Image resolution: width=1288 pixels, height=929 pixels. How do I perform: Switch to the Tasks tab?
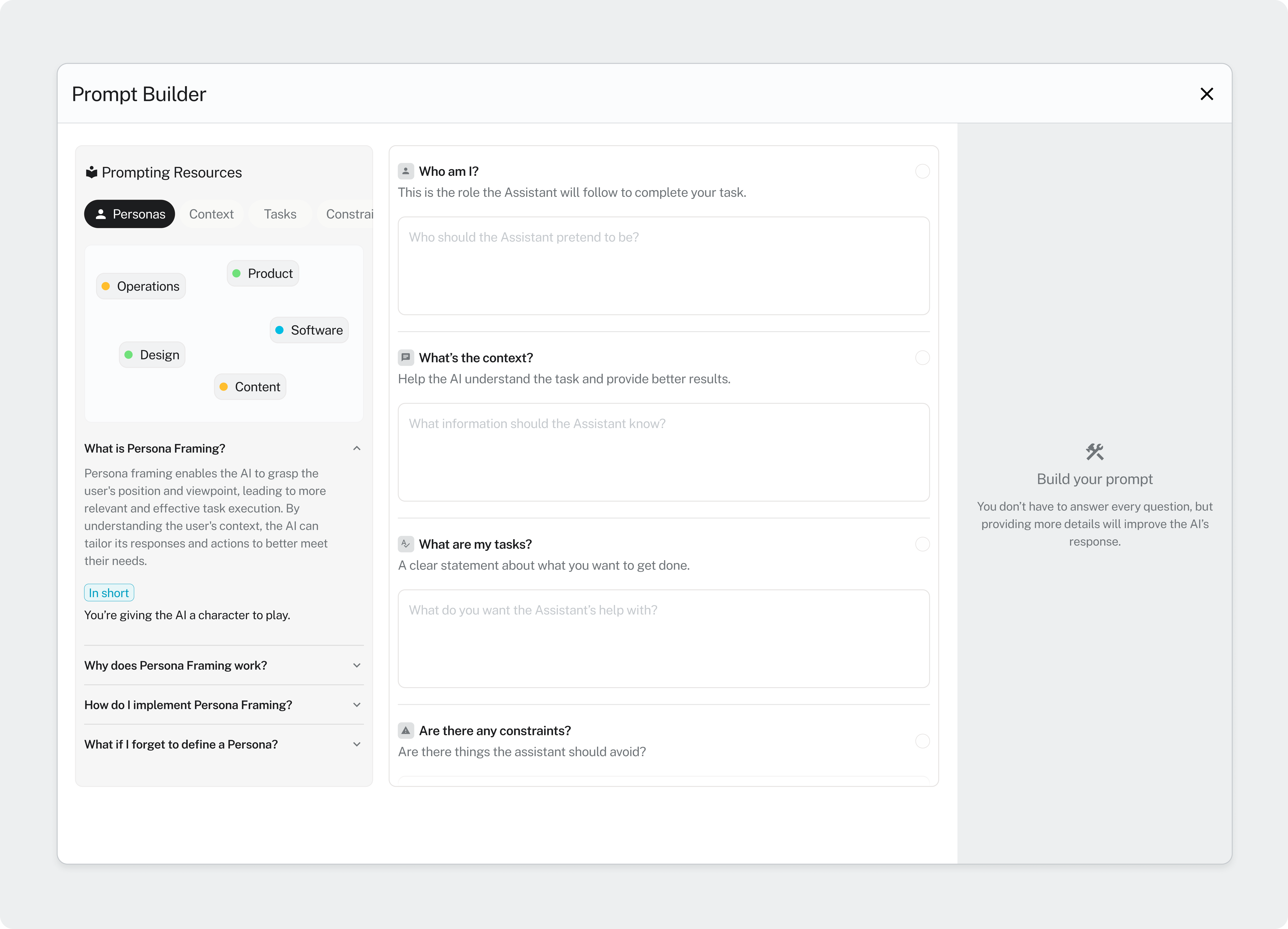(280, 214)
